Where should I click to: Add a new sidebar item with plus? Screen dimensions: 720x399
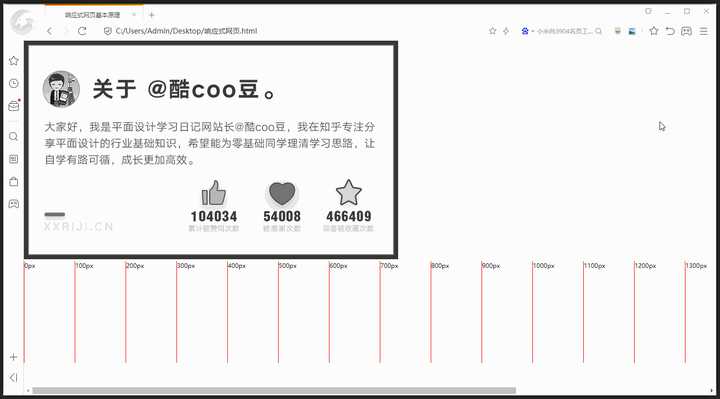click(13, 357)
